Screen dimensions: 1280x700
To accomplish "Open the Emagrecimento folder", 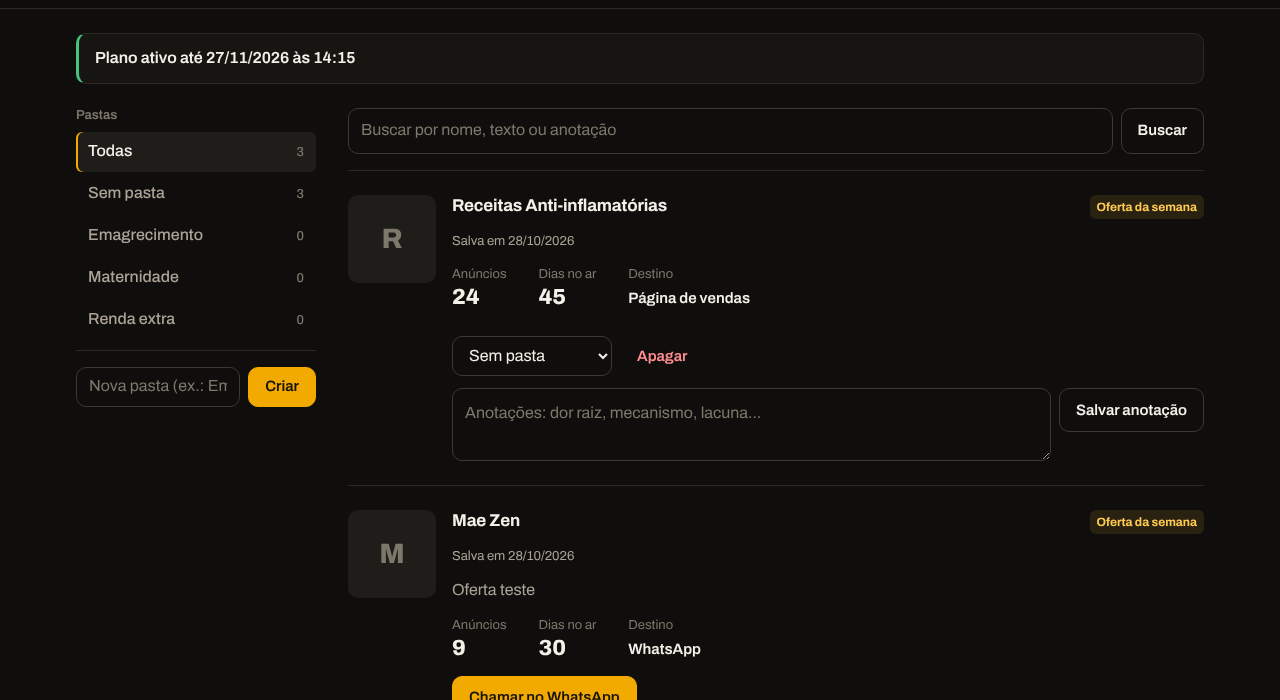I will [196, 235].
